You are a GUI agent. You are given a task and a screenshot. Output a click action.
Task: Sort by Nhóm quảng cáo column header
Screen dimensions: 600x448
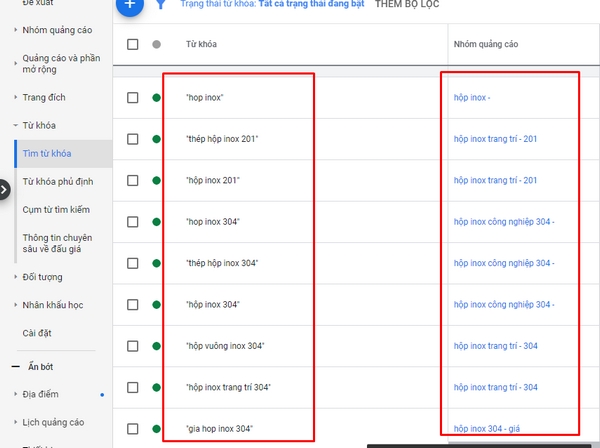(x=486, y=44)
